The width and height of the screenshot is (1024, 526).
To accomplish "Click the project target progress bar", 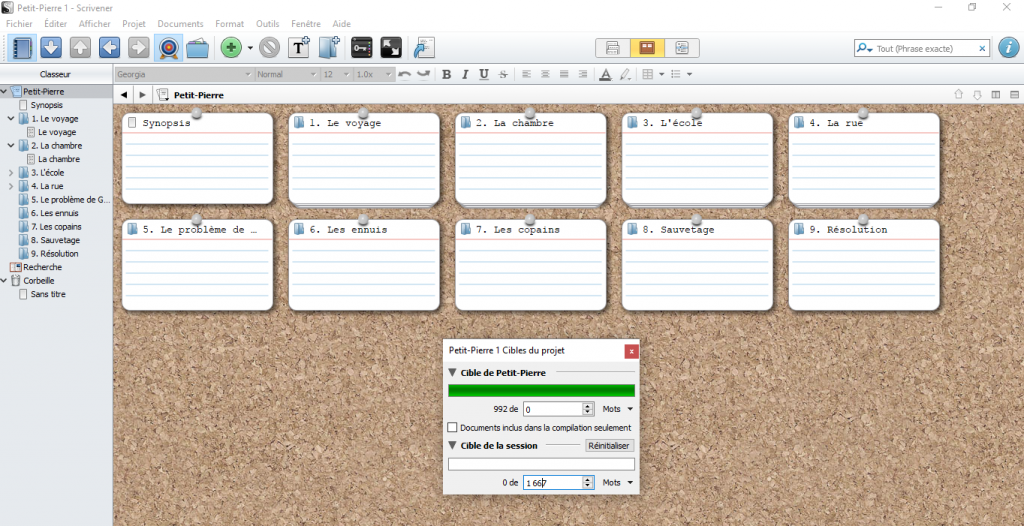I will [x=541, y=391].
